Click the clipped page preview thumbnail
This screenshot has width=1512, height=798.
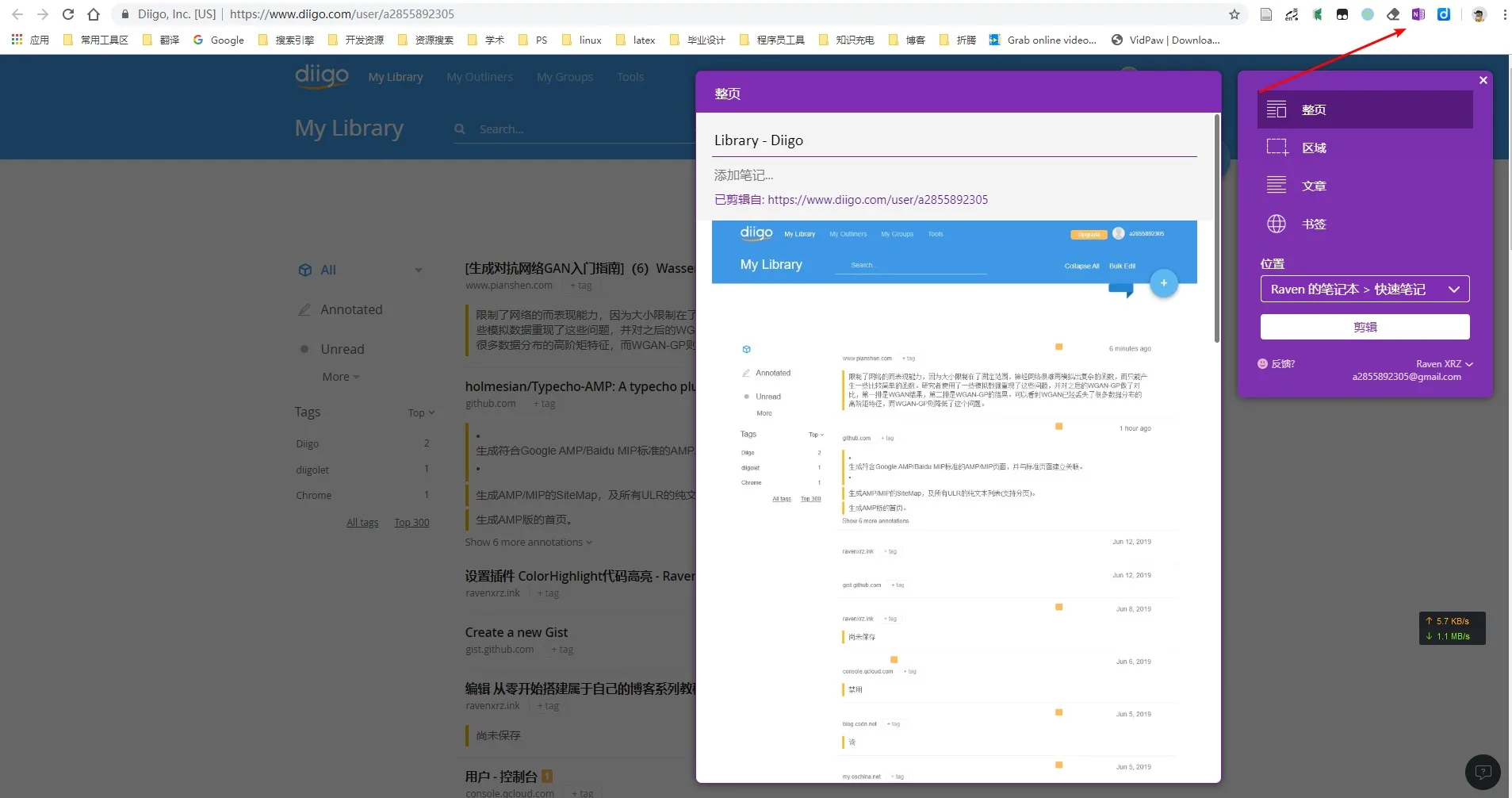pyautogui.click(x=955, y=501)
